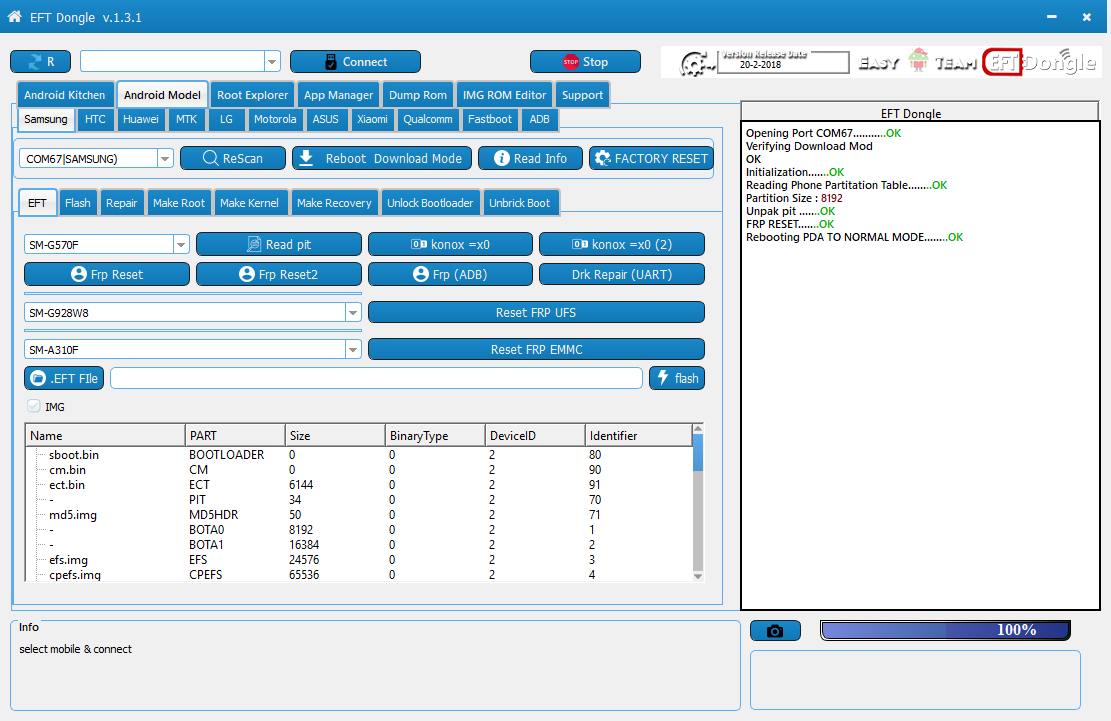Image resolution: width=1111 pixels, height=721 pixels.
Task: Open the Dump Rom tab
Action: (x=418, y=95)
